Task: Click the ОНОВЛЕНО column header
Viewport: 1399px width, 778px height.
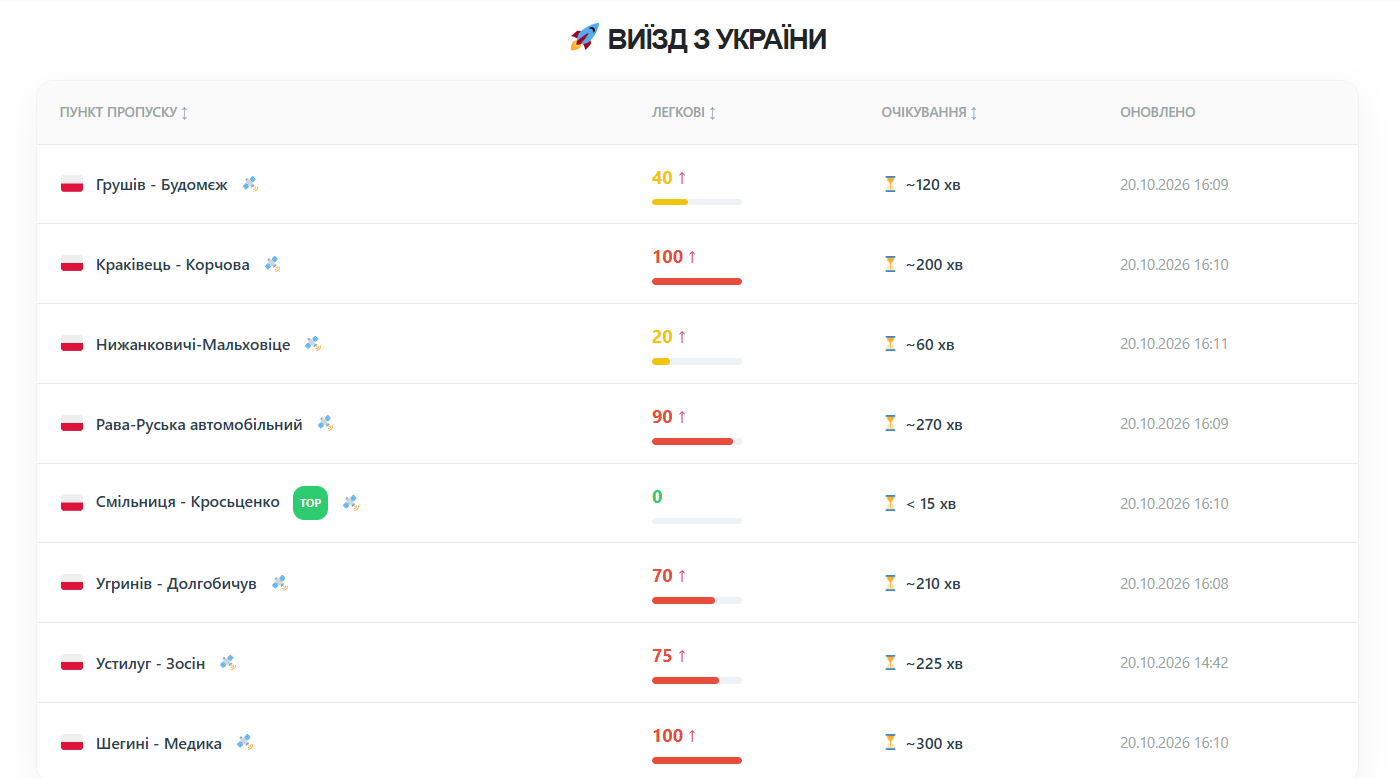Action: pos(1158,112)
